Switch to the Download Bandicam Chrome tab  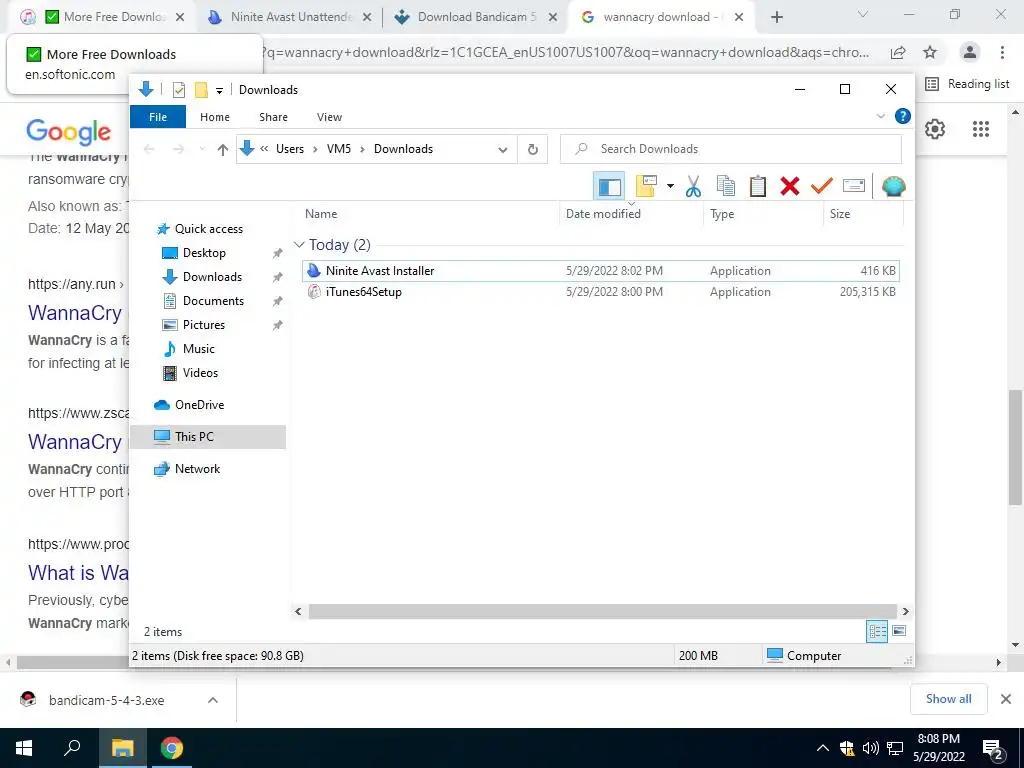click(475, 17)
